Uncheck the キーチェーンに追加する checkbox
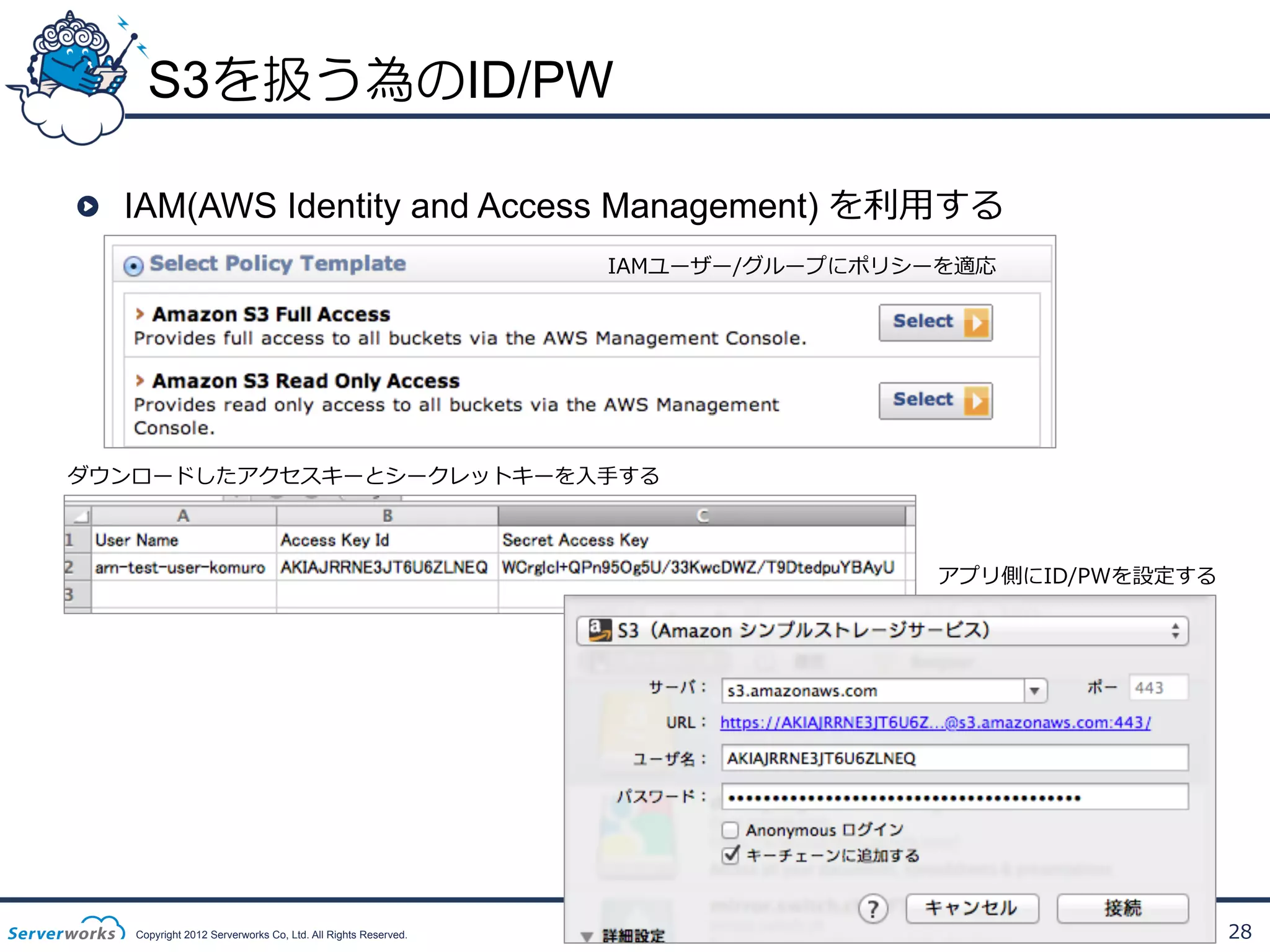Viewport: 1270px width, 952px height. pos(730,855)
